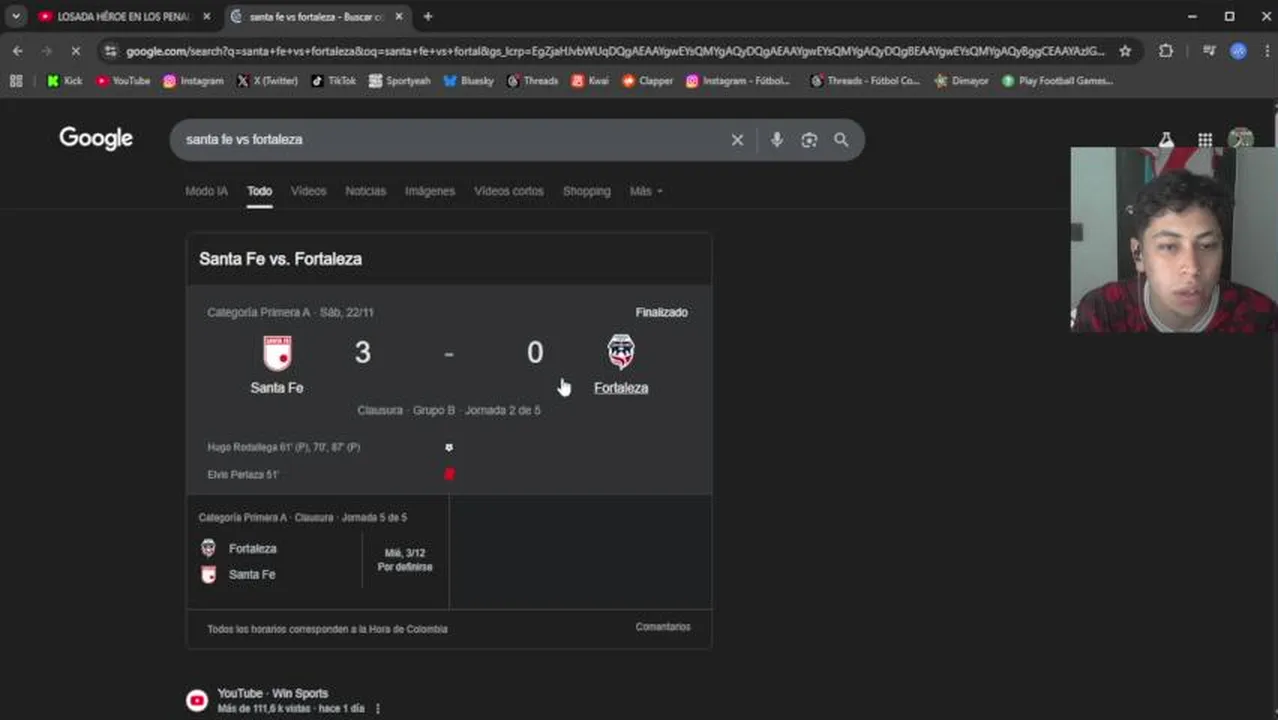Viewport: 1278px width, 720px height.
Task: Open the Instagram - Fútbol bookmark
Action: pyautogui.click(x=738, y=81)
